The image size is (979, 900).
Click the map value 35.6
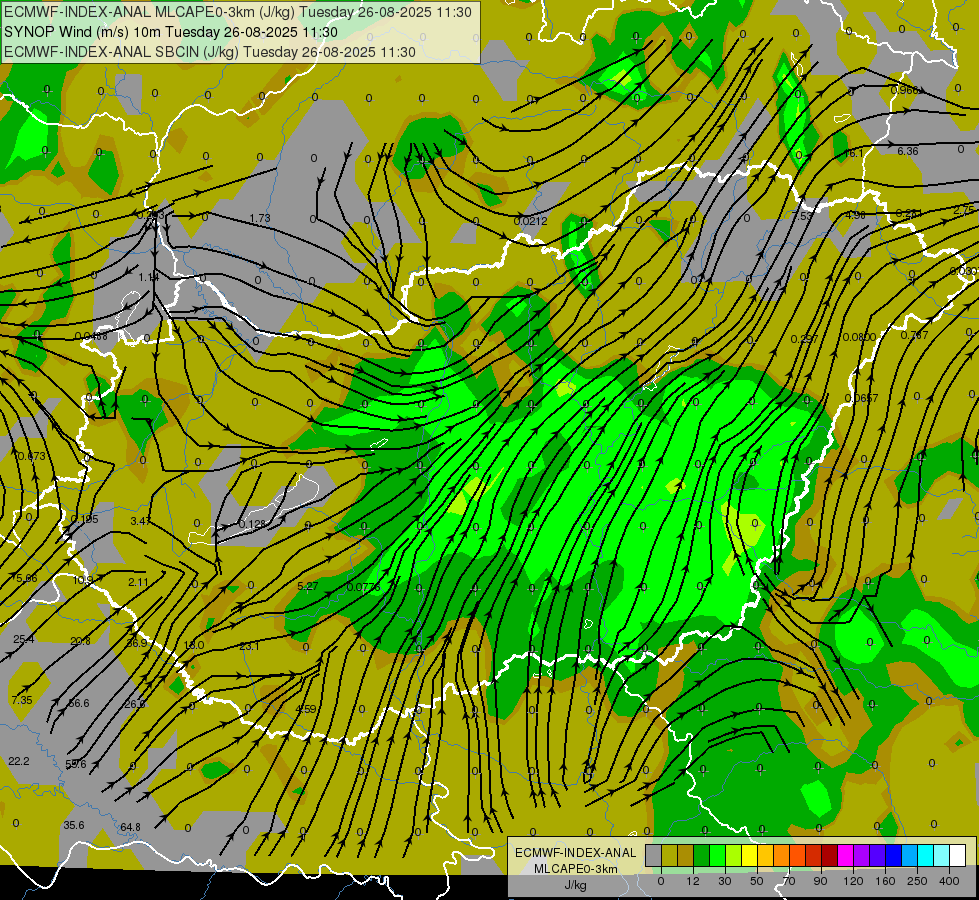(x=74, y=825)
